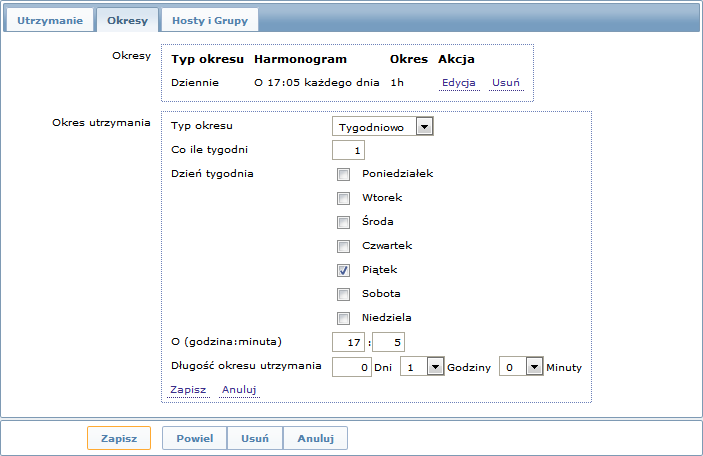Switch to the Utrzymanie tab
This screenshot has width=703, height=456.
coord(50,21)
